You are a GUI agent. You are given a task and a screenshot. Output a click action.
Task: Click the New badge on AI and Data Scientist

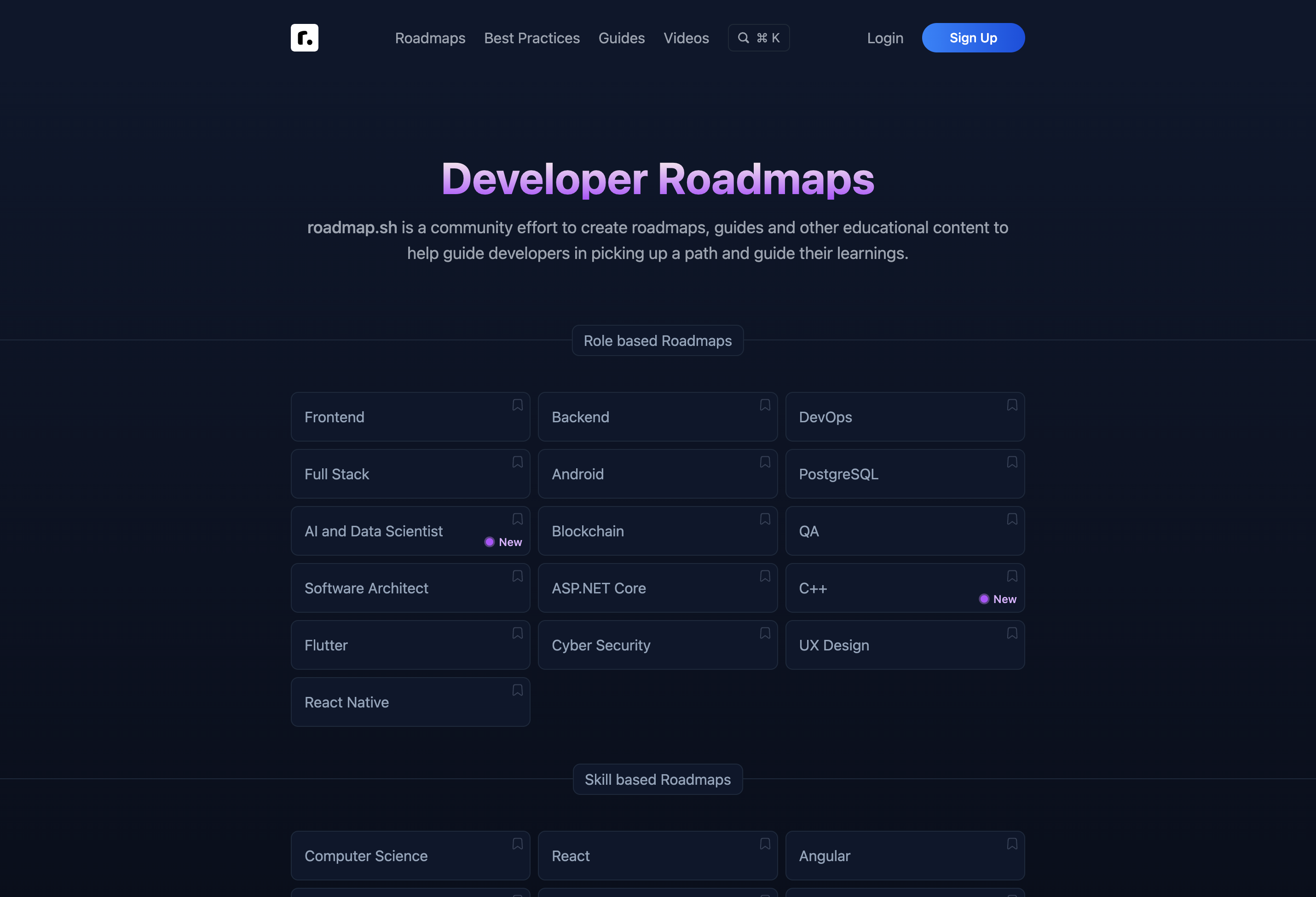(503, 542)
